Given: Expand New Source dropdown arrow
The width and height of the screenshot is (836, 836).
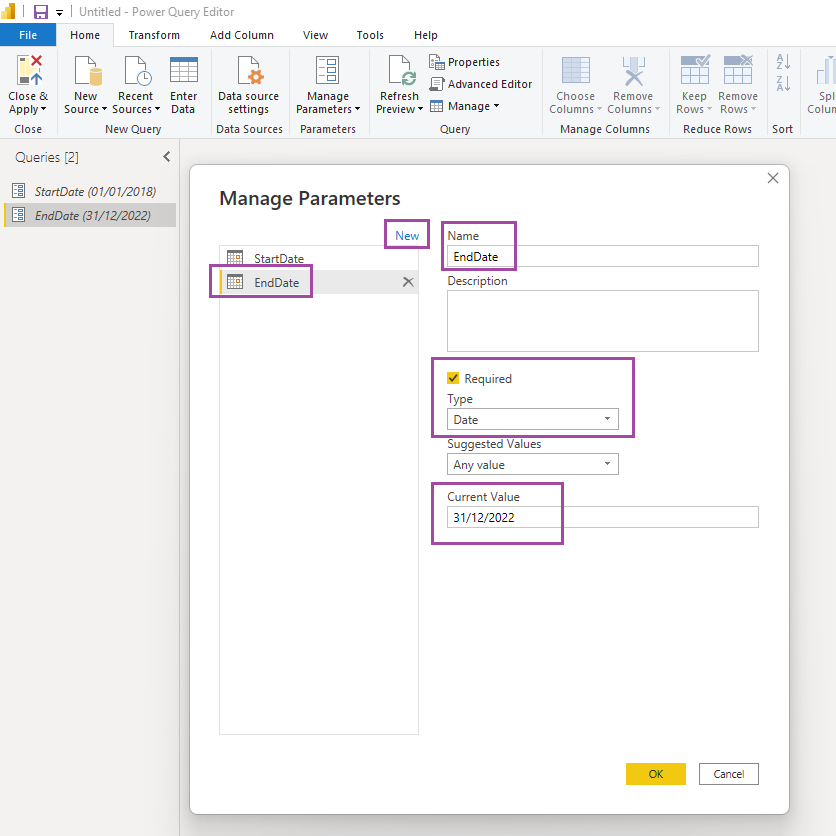Looking at the screenshot, I should (104, 109).
